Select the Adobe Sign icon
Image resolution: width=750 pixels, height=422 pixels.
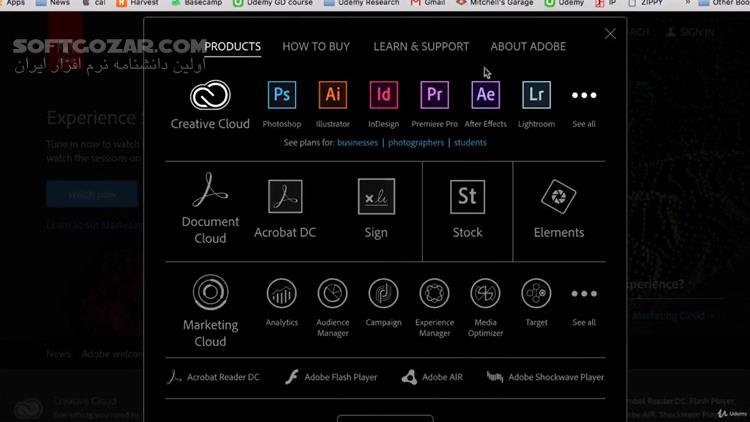click(376, 196)
